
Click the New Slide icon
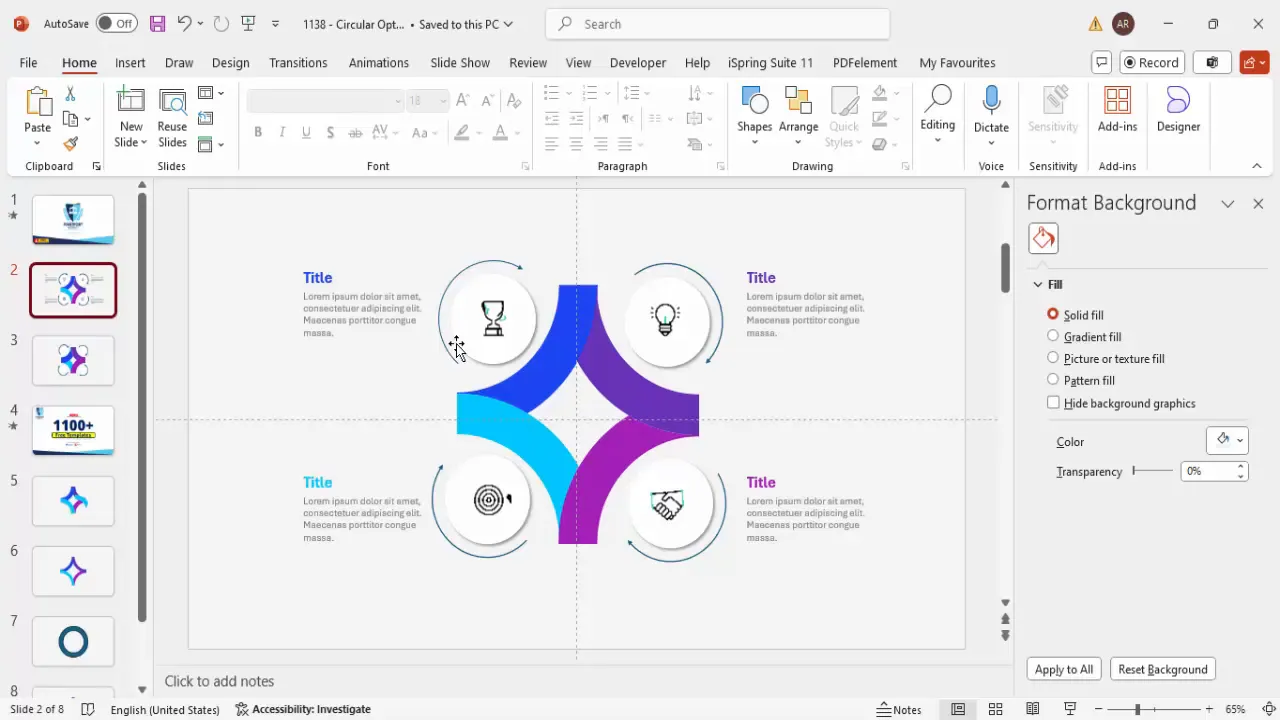(x=131, y=101)
